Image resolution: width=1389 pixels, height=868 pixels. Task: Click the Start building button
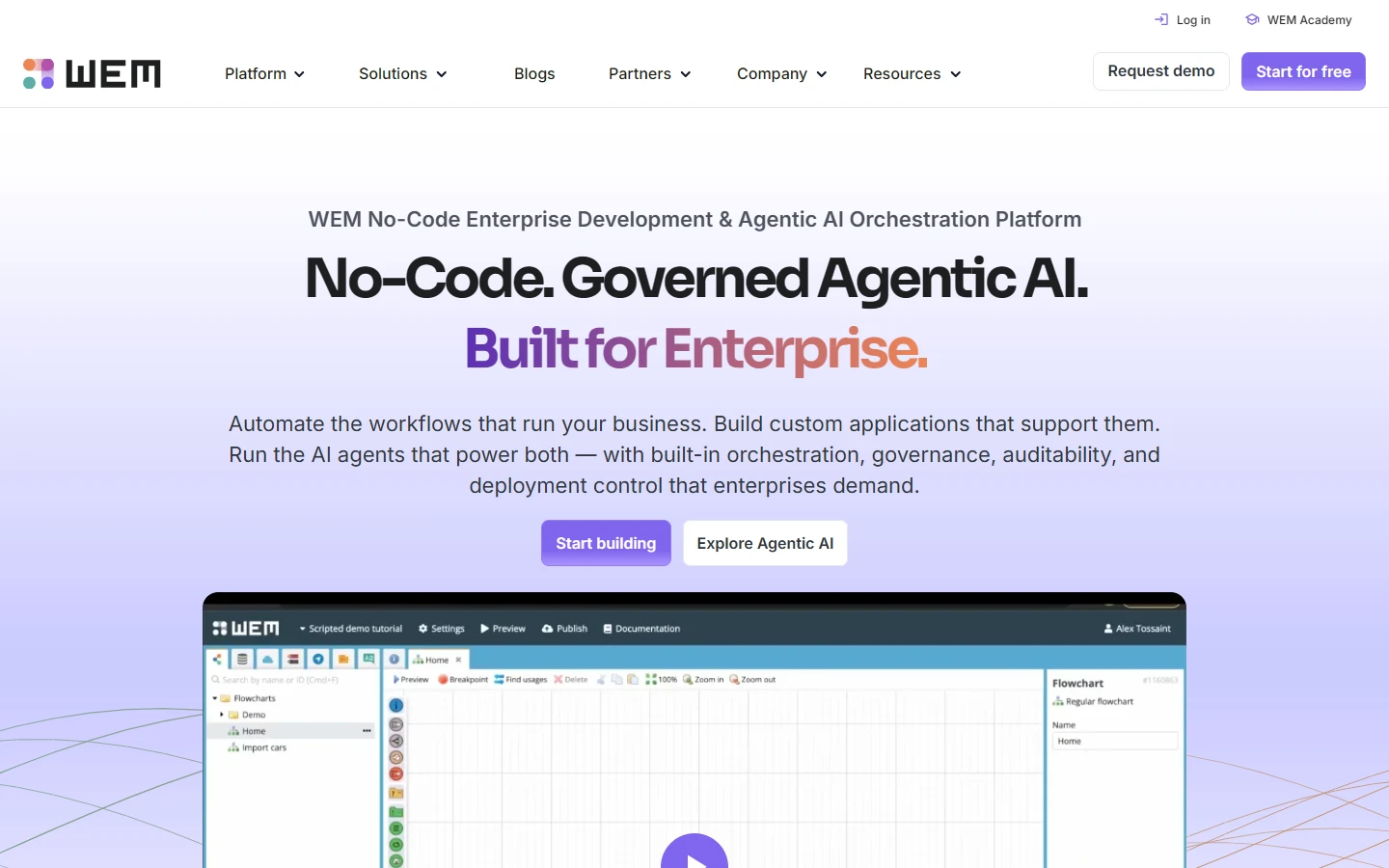pyautogui.click(x=606, y=543)
